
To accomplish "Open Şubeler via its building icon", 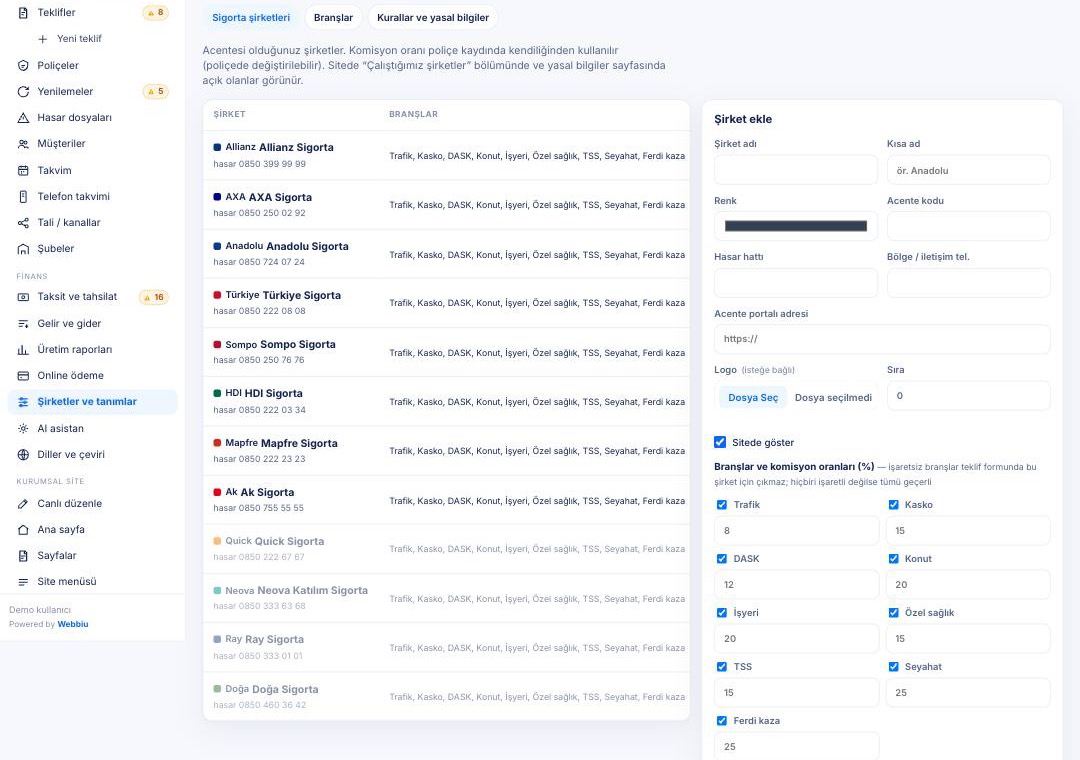I will [x=23, y=249].
